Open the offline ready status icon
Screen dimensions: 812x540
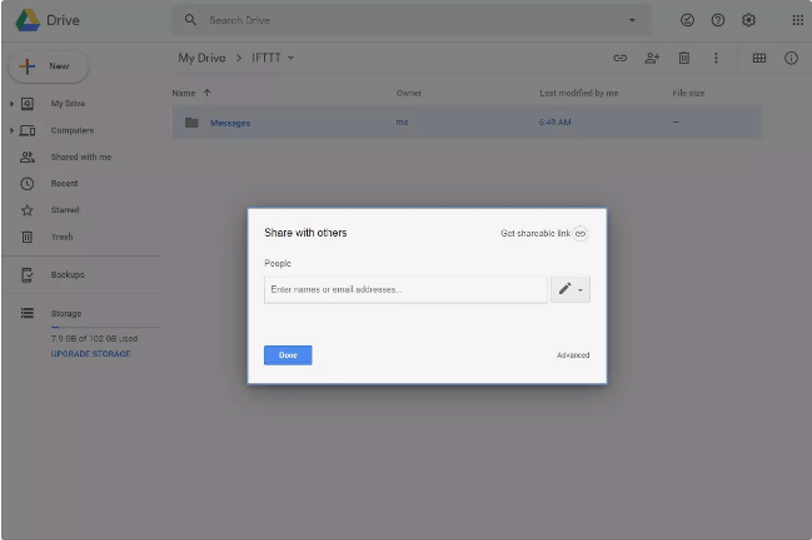click(x=687, y=20)
